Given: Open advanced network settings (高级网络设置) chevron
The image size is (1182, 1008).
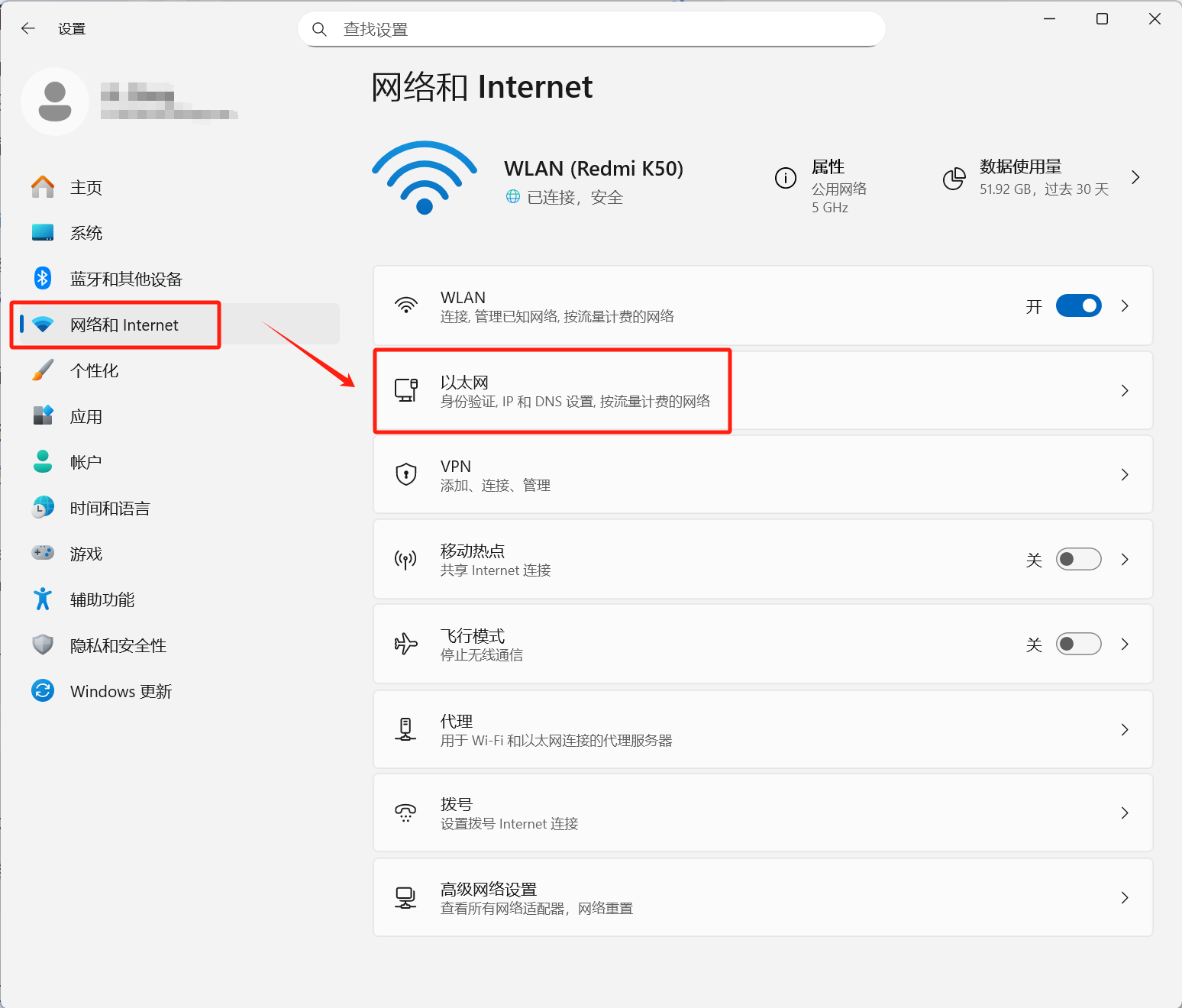Looking at the screenshot, I should (1125, 897).
